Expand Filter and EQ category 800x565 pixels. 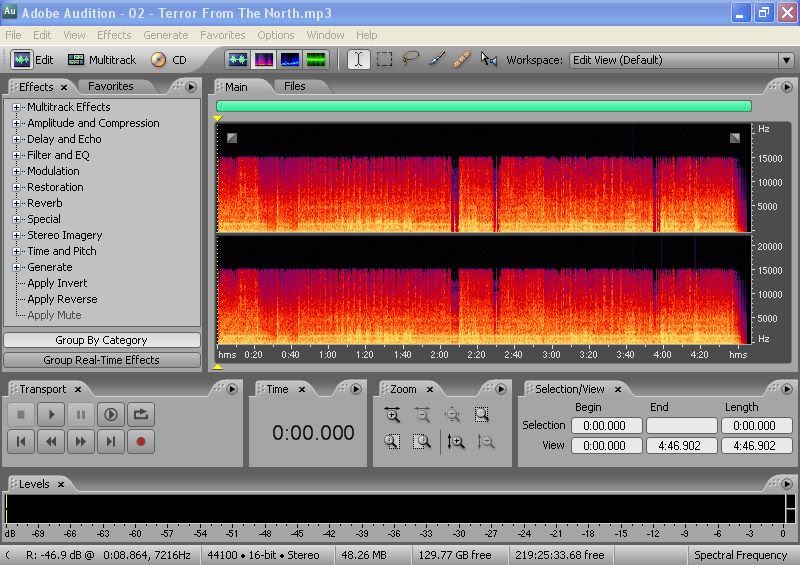point(16,155)
